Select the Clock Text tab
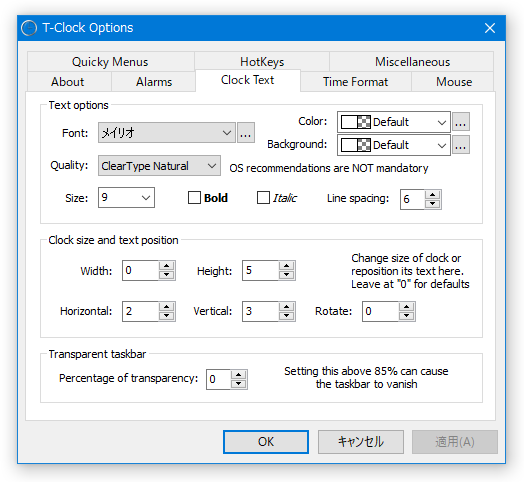524x482 pixels. pos(248,80)
